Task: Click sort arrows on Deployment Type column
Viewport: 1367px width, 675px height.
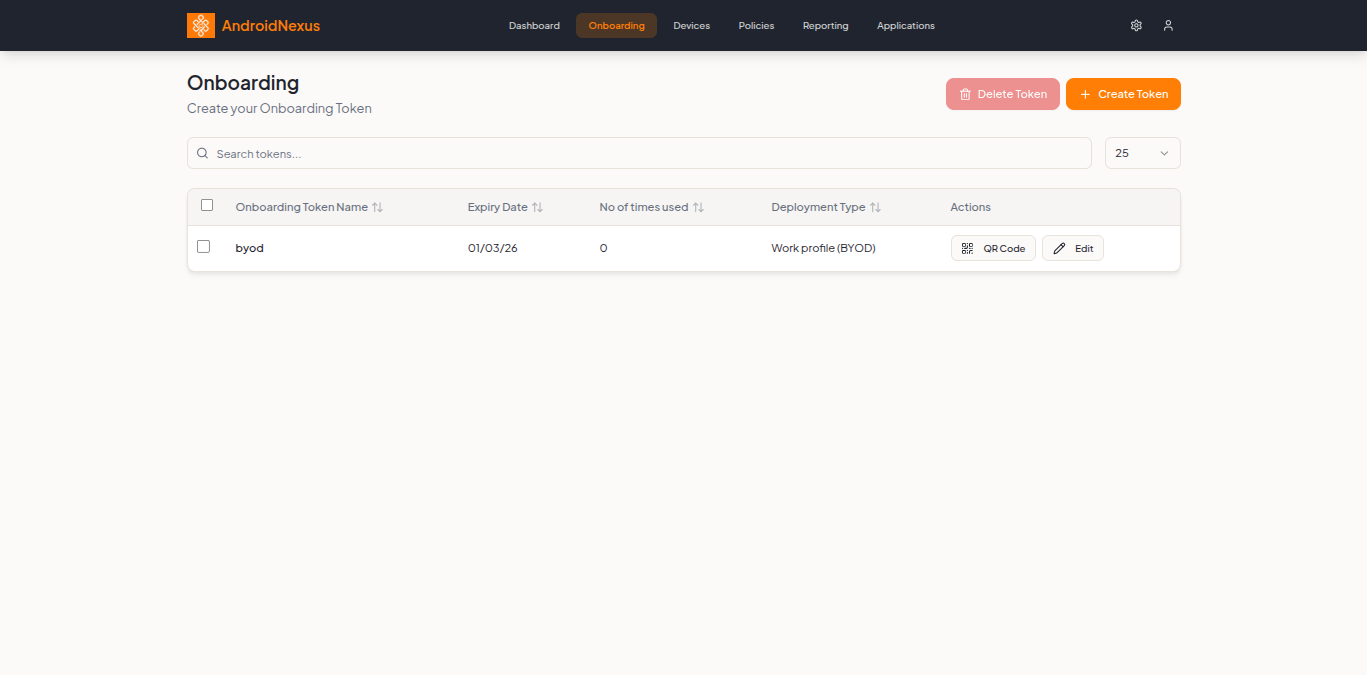Action: 877,206
